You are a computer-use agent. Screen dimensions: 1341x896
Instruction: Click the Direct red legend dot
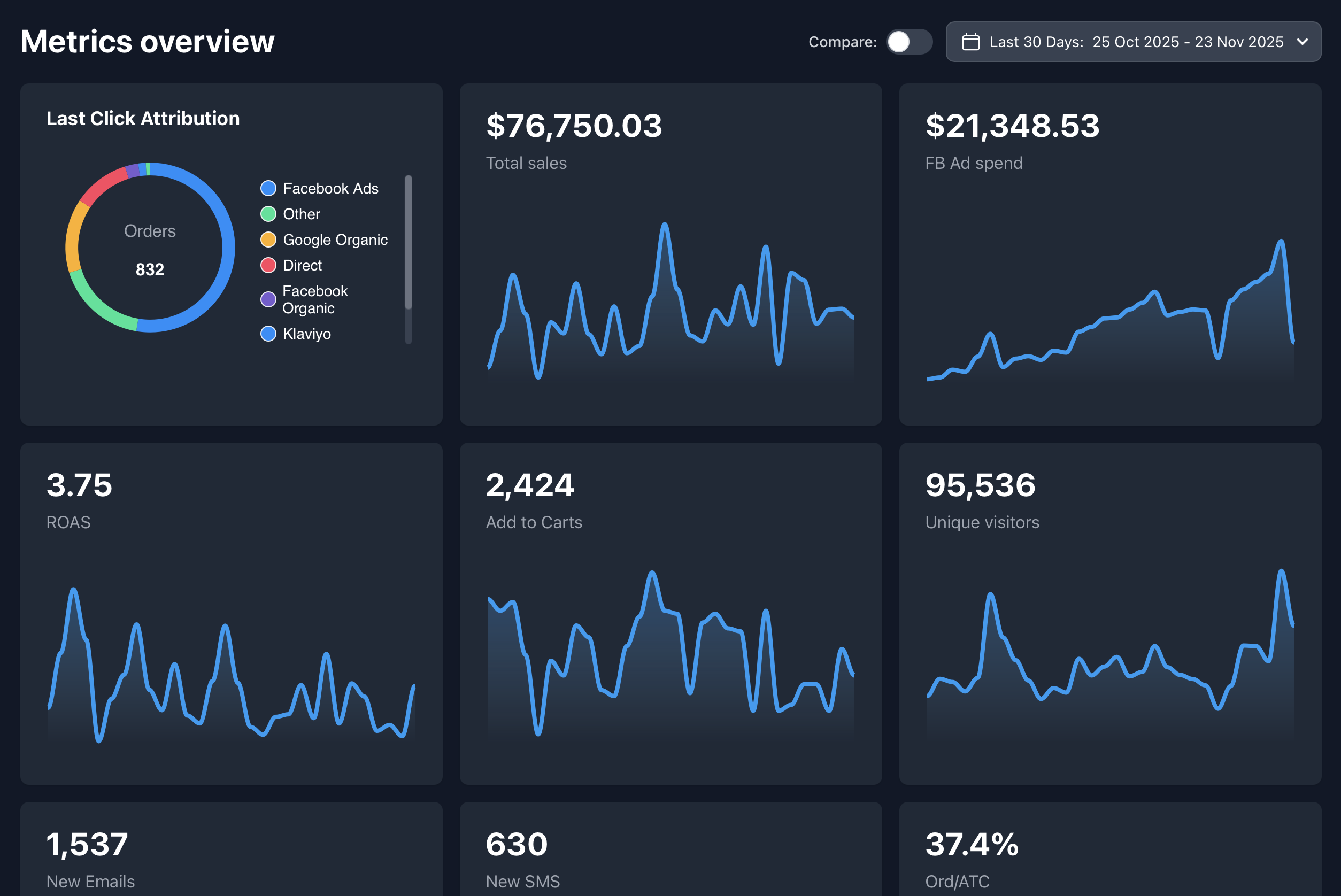(x=268, y=265)
